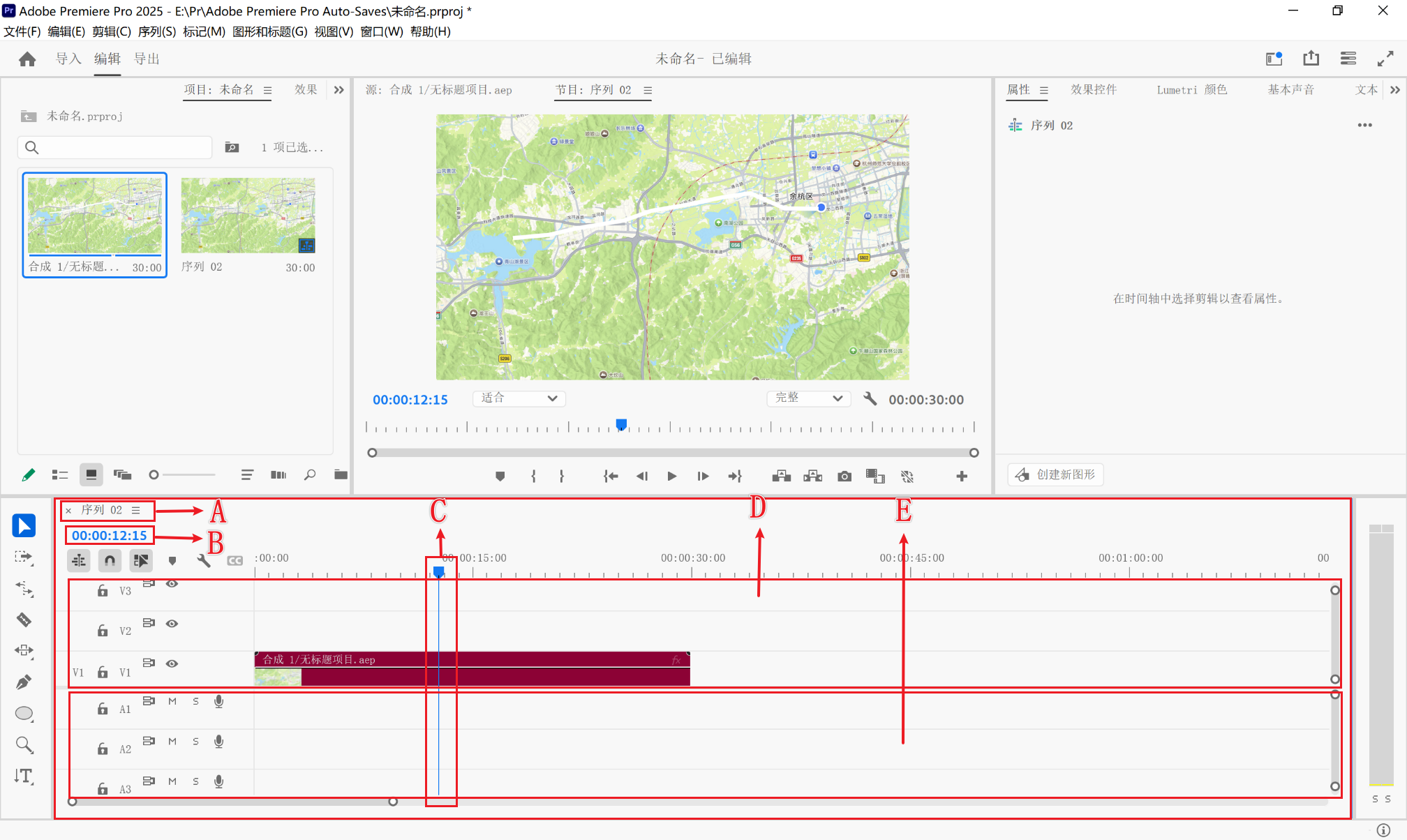Click the project panel thumbnail size slider
Viewport: 1407px width, 840px height.
tap(154, 475)
